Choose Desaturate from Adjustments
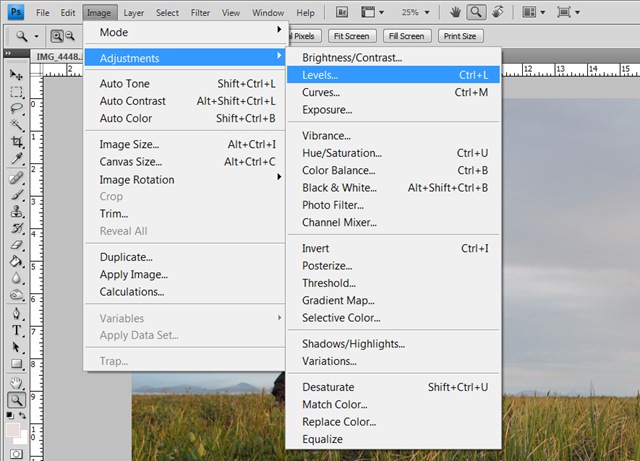The height and width of the screenshot is (461, 640). pyautogui.click(x=393, y=387)
